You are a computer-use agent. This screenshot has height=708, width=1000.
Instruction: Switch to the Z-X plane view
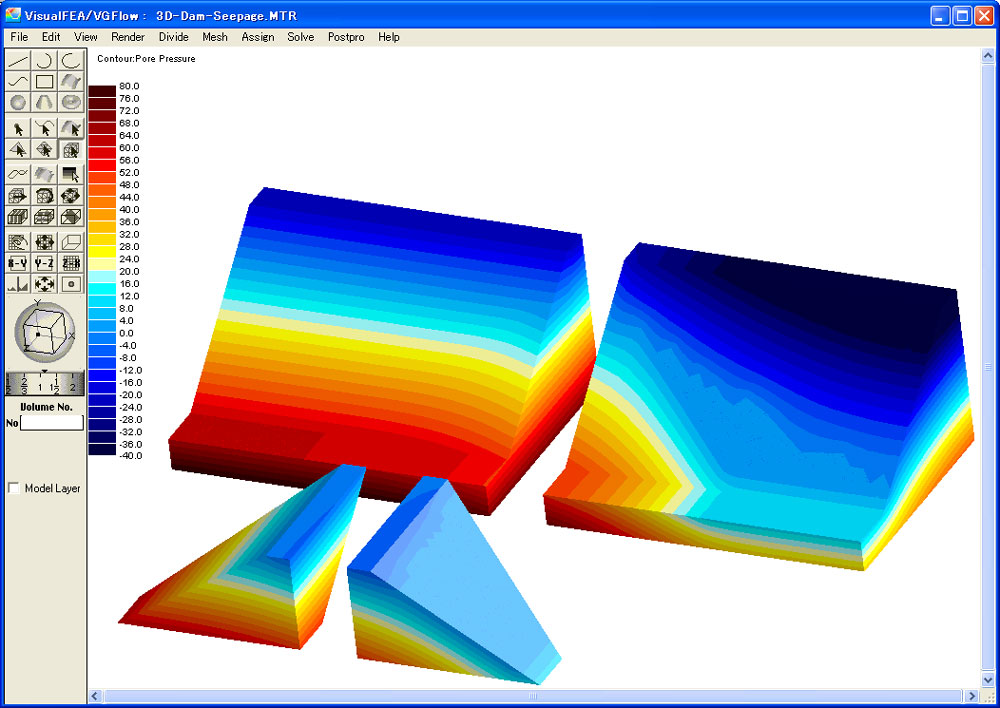tap(71, 263)
